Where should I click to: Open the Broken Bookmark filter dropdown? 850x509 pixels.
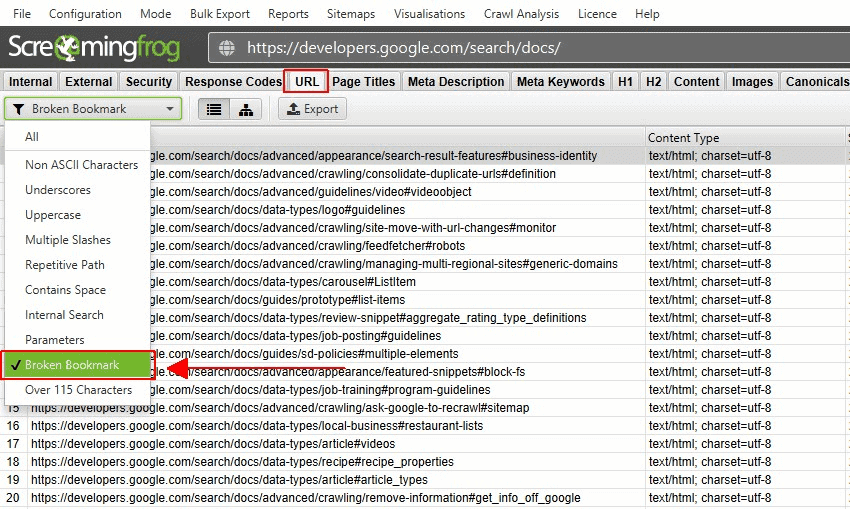tap(93, 109)
